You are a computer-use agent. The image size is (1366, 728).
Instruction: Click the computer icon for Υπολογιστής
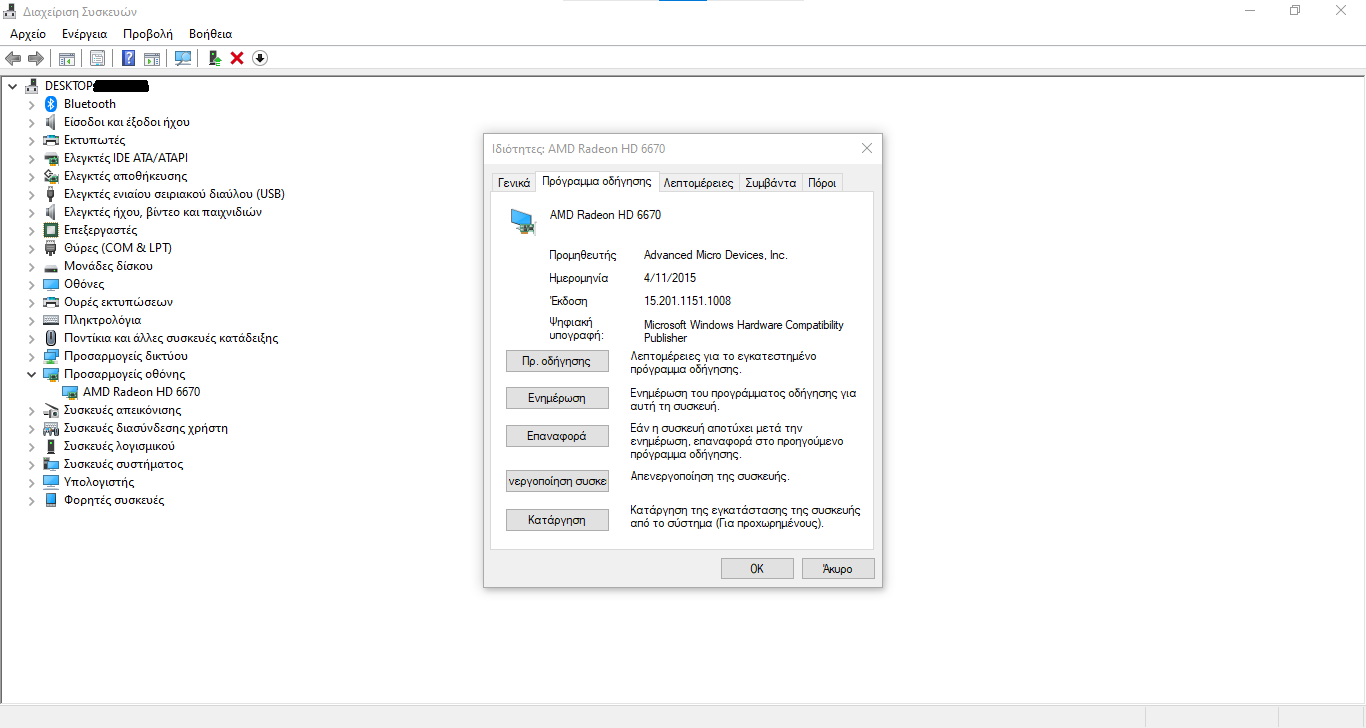pyautogui.click(x=51, y=482)
